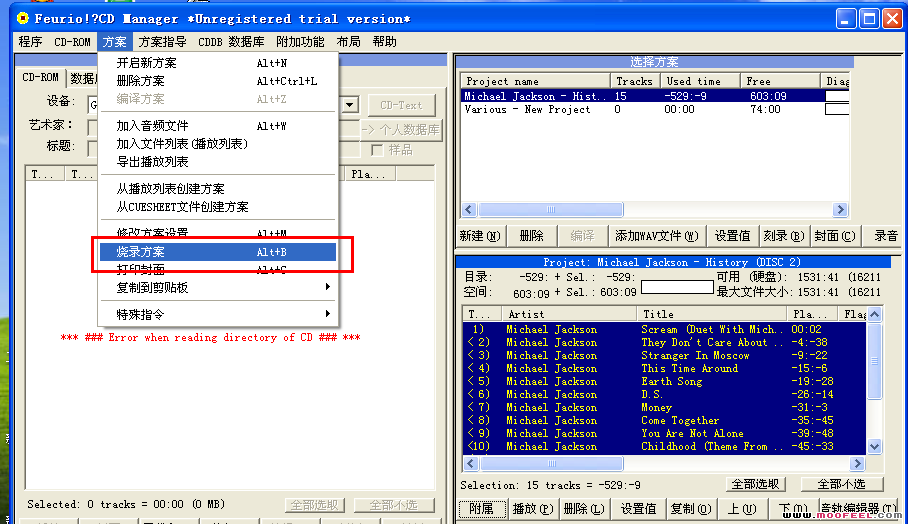Click the 录音 button
The width and height of the screenshot is (908, 524).
tap(885, 236)
